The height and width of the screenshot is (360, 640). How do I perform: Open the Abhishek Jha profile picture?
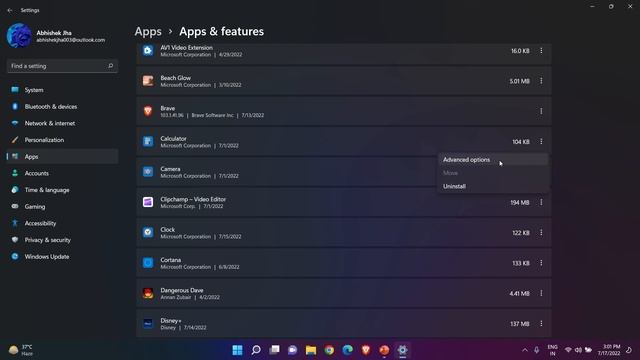point(19,36)
